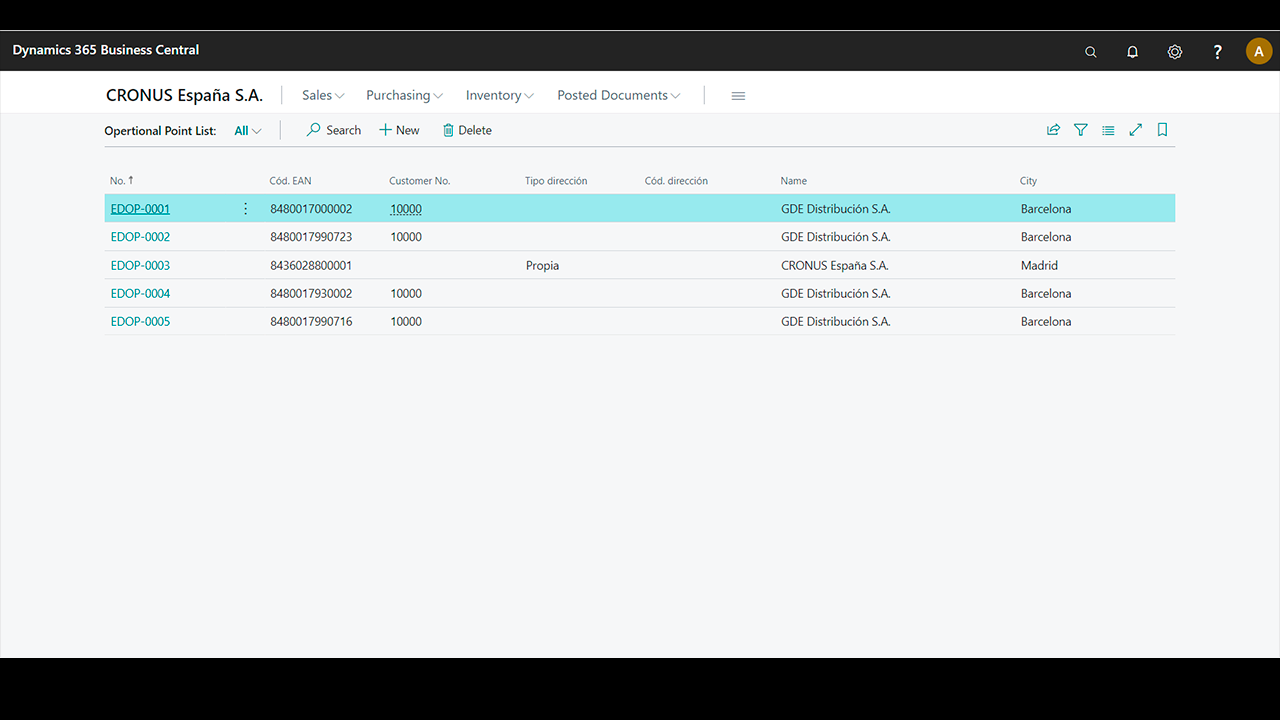Click Propia in Tipo dirección column
The height and width of the screenshot is (720, 1280).
point(543,265)
